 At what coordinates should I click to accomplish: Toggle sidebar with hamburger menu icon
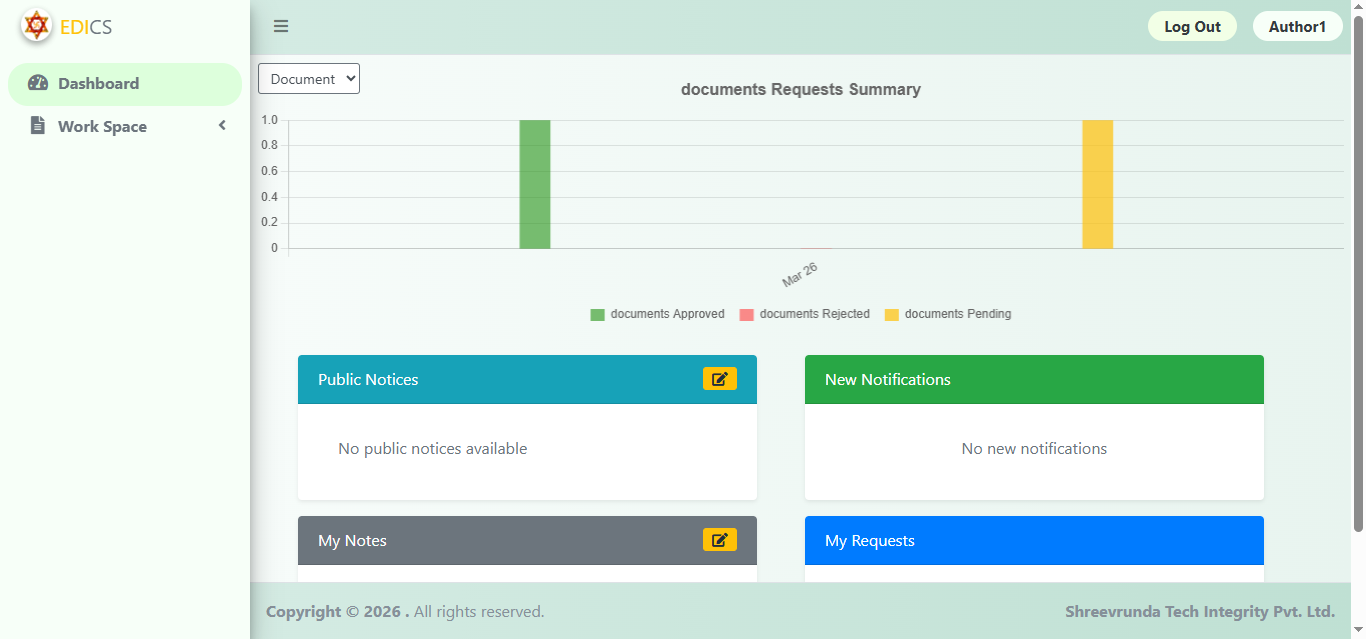281,26
